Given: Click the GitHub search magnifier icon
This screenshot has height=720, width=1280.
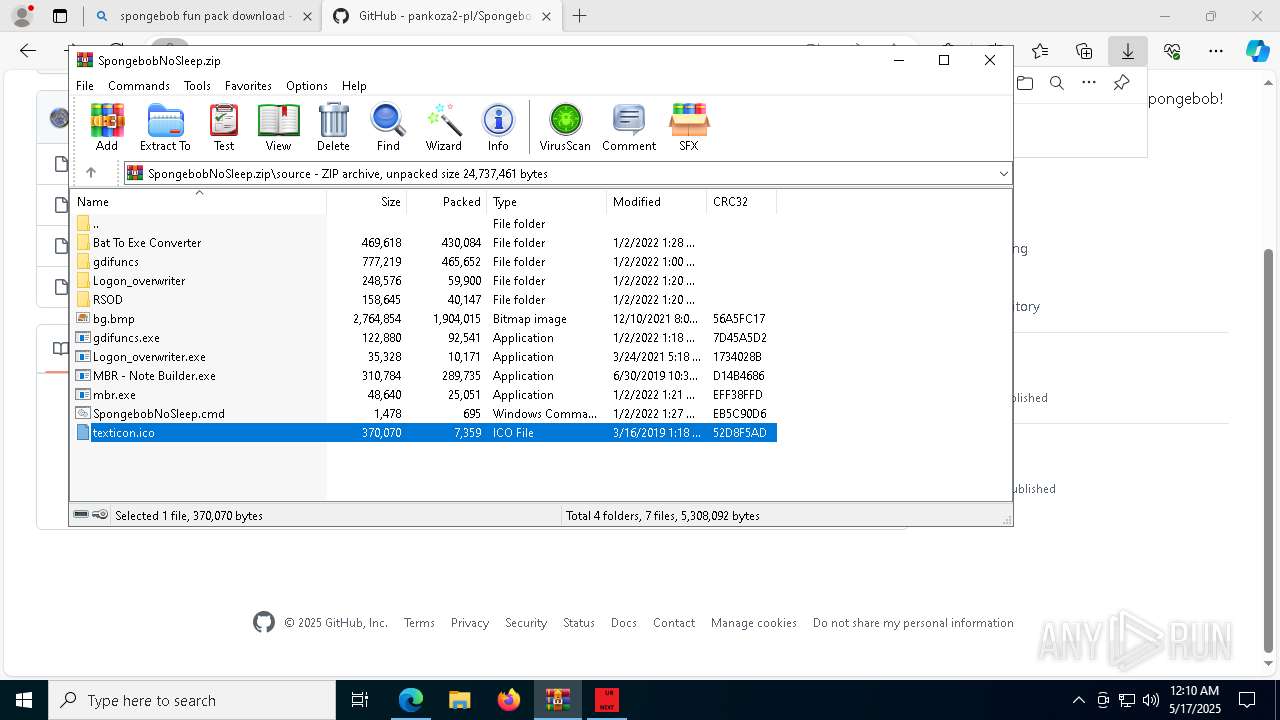Looking at the screenshot, I should 1057,83.
